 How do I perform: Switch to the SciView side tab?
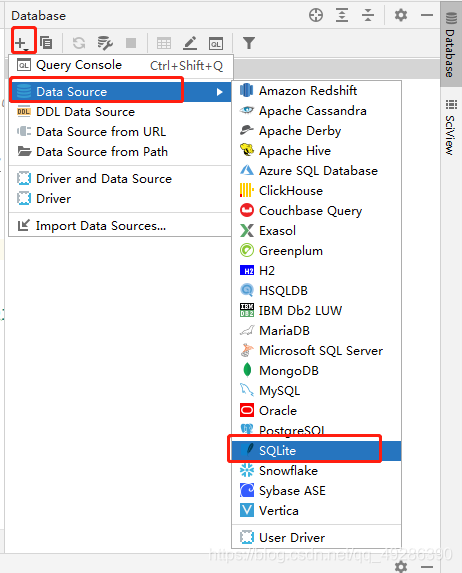pyautogui.click(x=451, y=127)
